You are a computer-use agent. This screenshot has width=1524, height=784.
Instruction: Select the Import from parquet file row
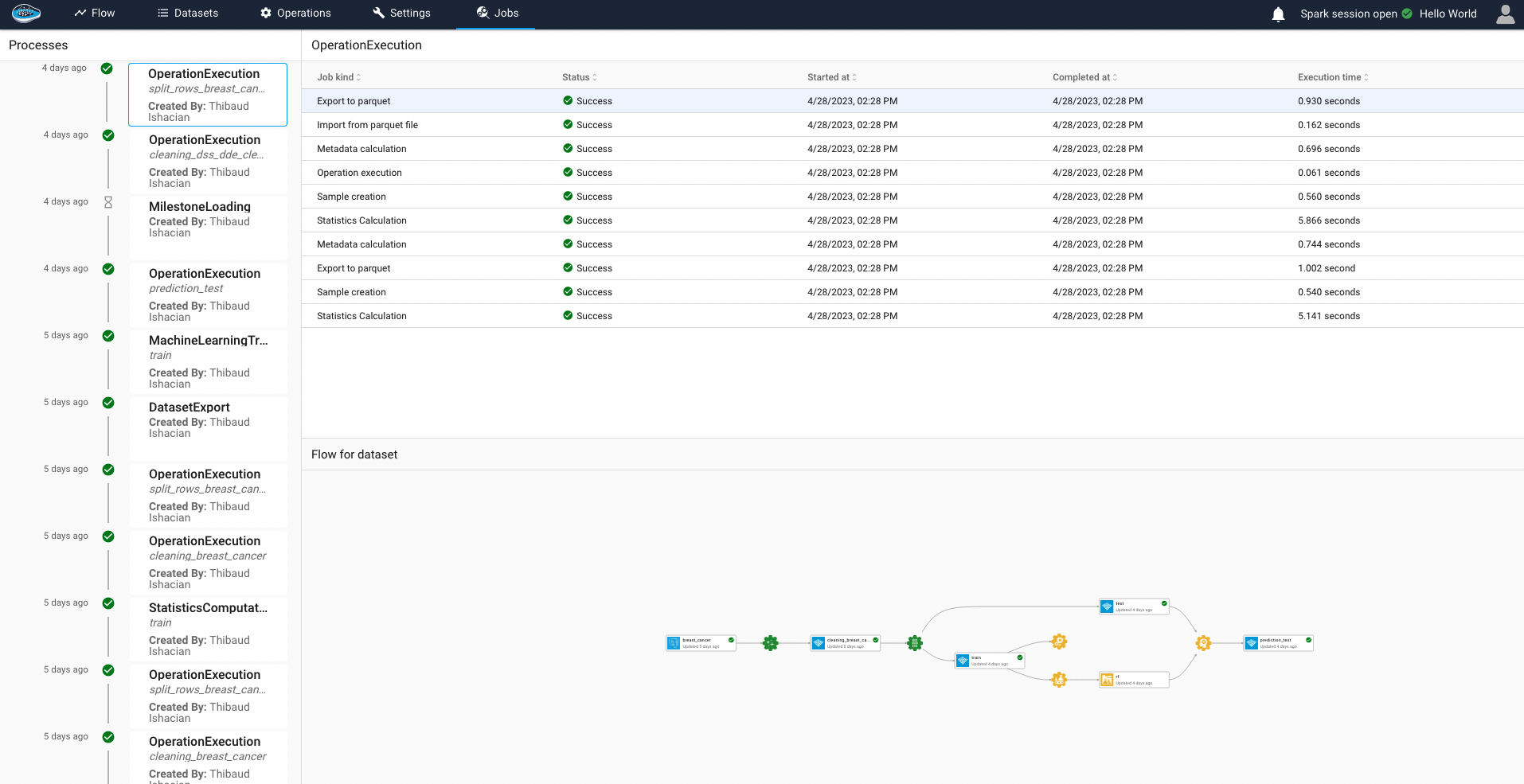click(x=367, y=125)
